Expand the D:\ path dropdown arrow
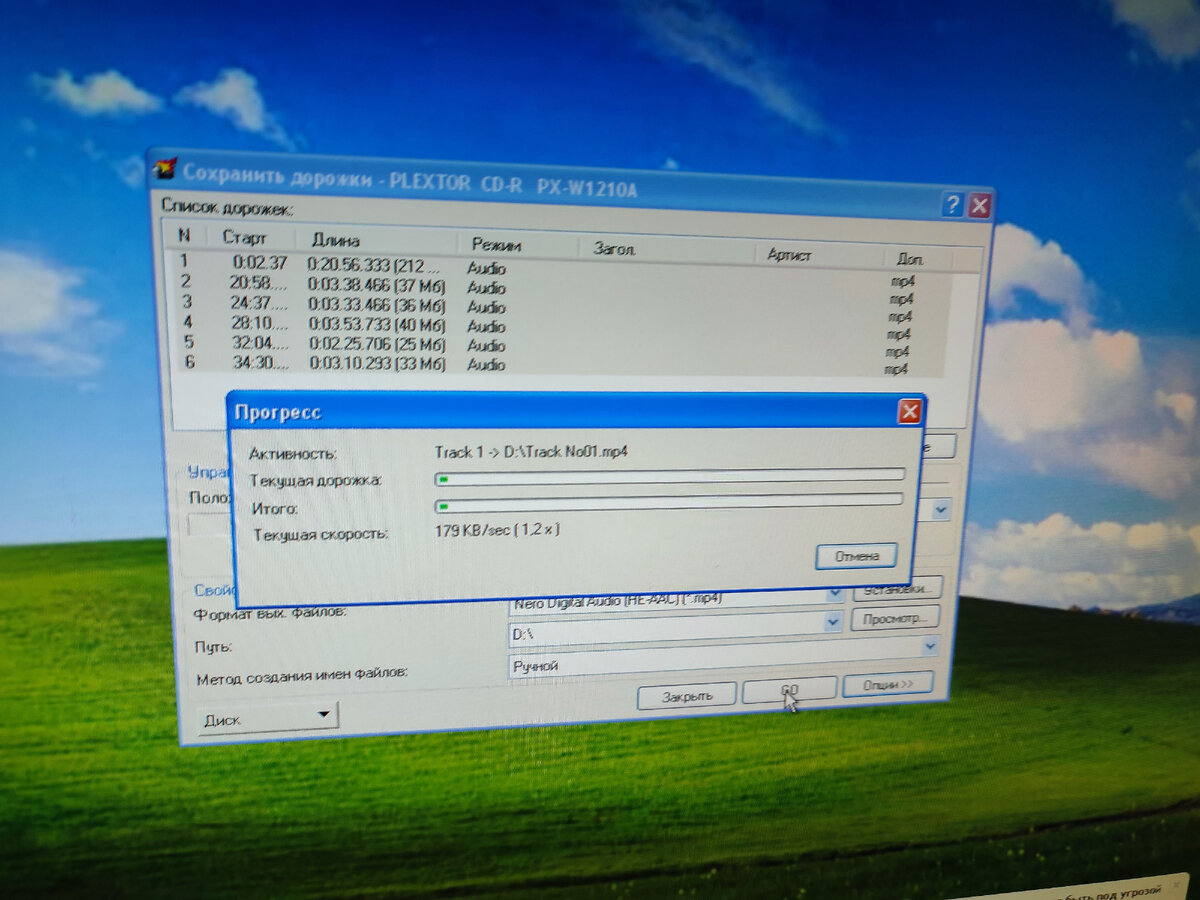1200x900 pixels. (x=832, y=624)
